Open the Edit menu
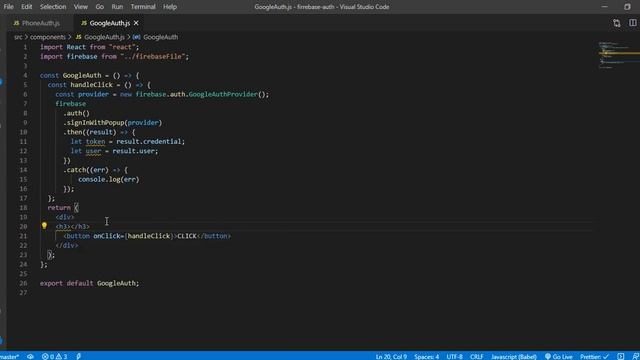This screenshot has height=360, width=640. click(x=27, y=7)
